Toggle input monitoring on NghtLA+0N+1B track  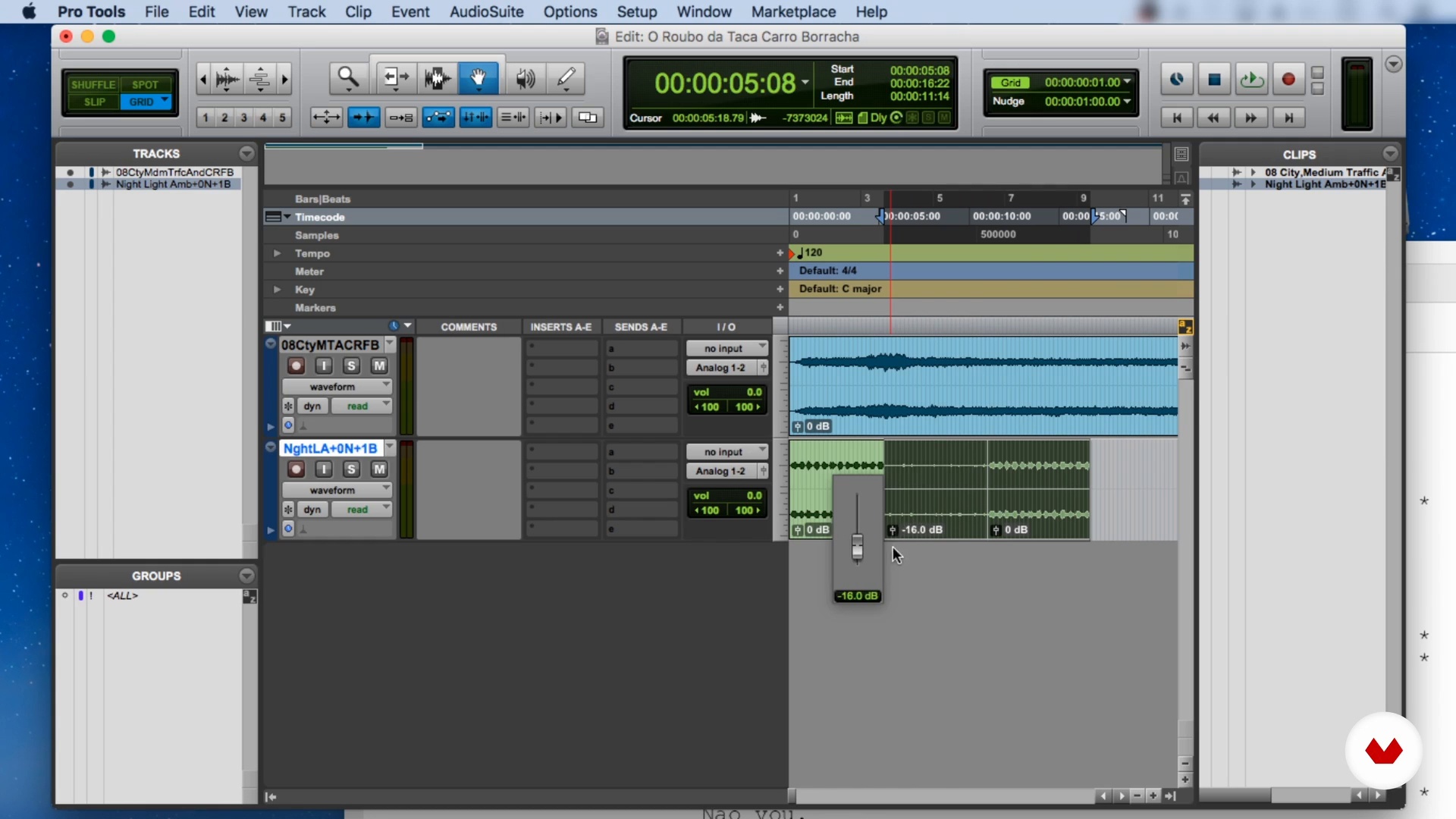point(324,469)
